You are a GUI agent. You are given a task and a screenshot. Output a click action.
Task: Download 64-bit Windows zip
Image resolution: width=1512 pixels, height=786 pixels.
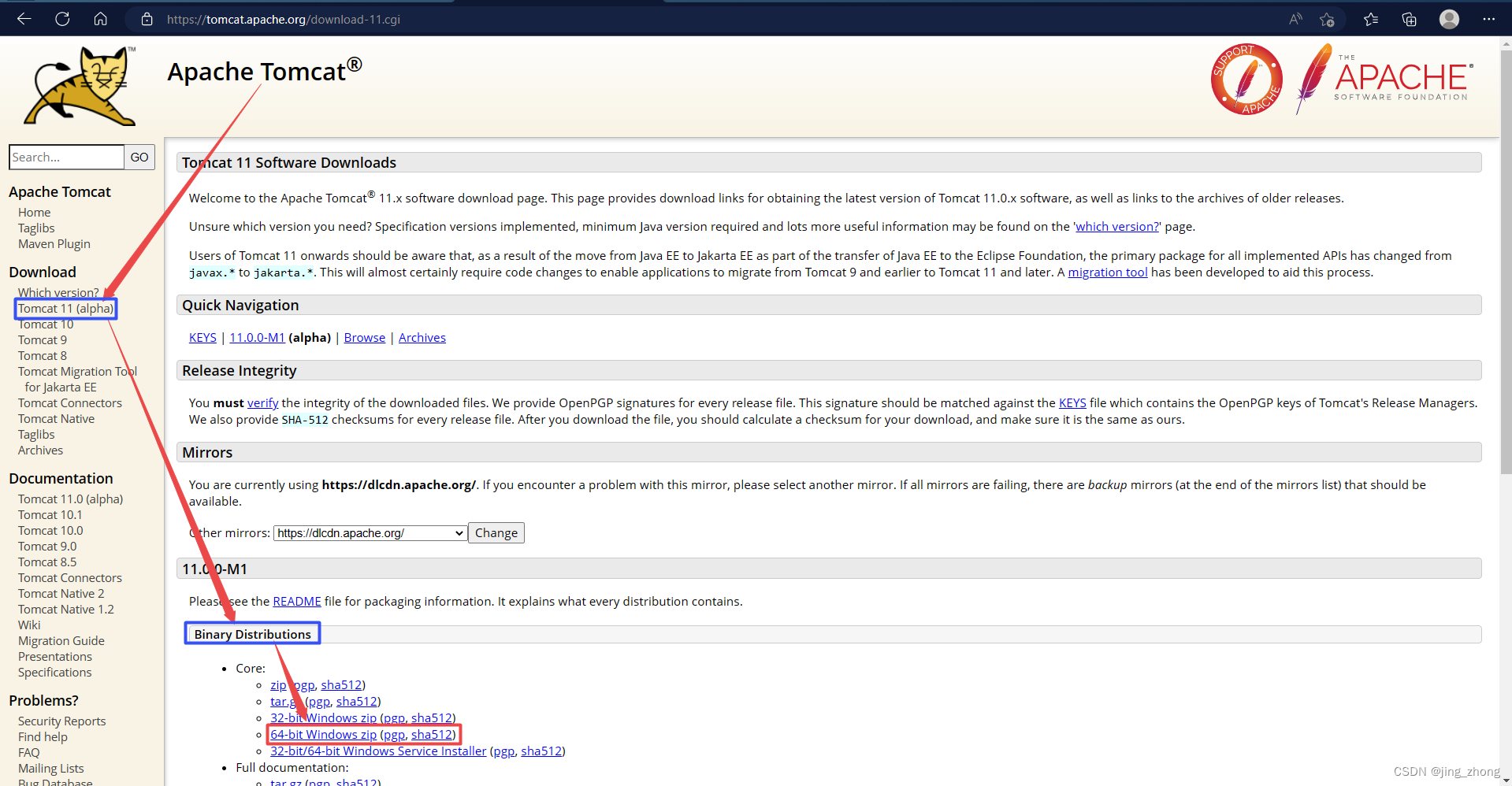pyautogui.click(x=323, y=735)
